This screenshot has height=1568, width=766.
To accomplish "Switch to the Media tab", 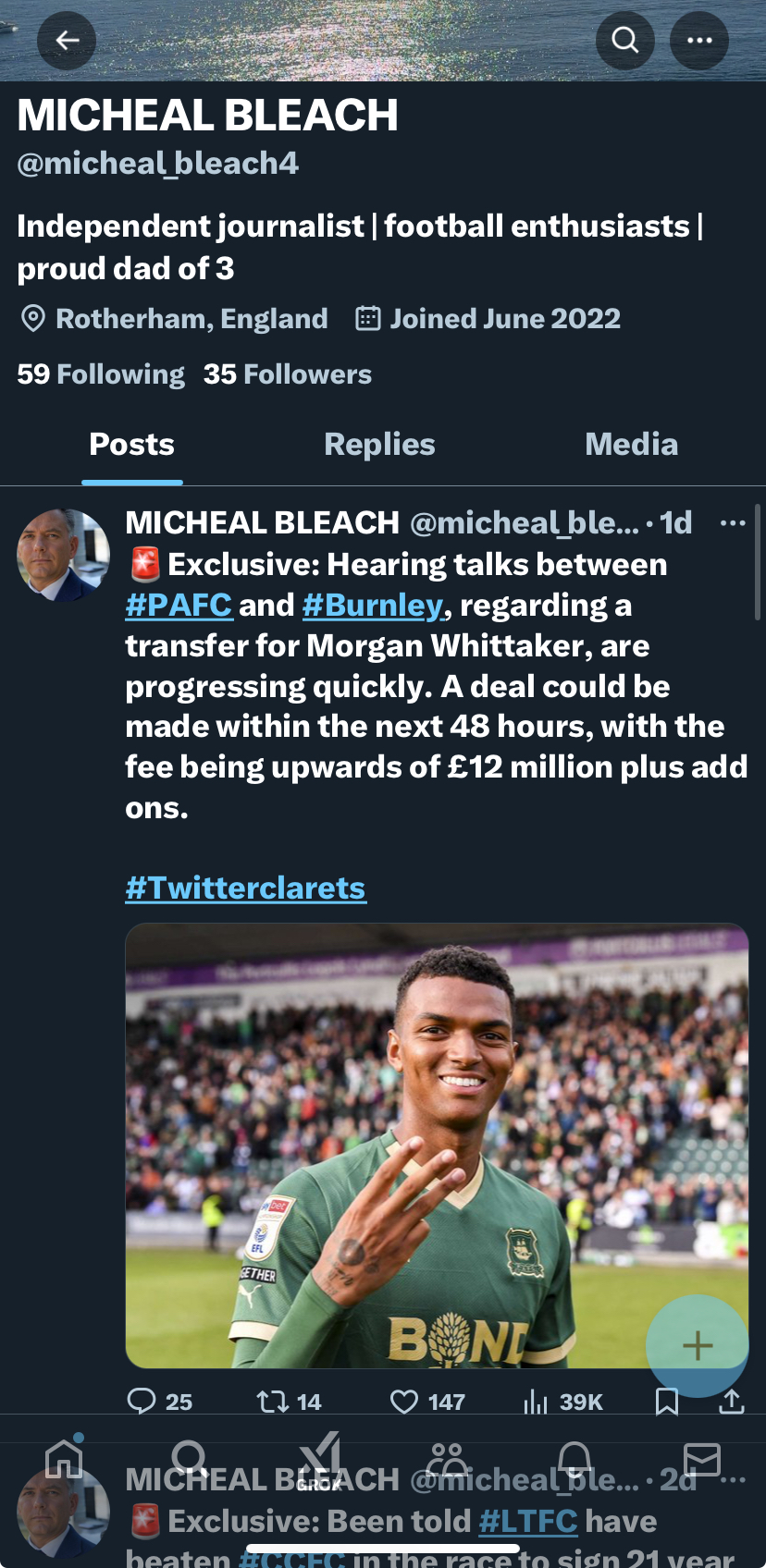I will pos(631,445).
